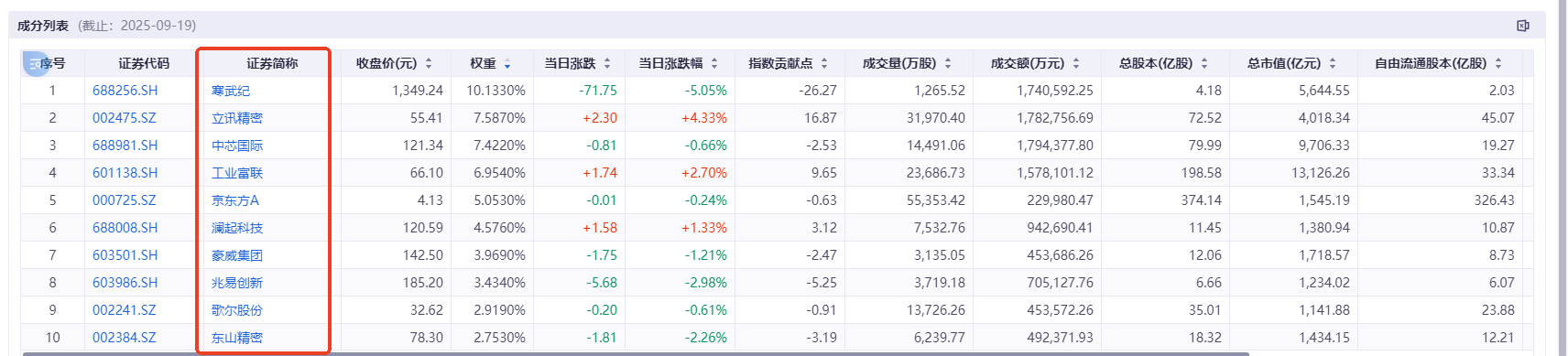The height and width of the screenshot is (356, 1568).
Task: Click the round list icon beside 序号
Action: tap(35, 63)
